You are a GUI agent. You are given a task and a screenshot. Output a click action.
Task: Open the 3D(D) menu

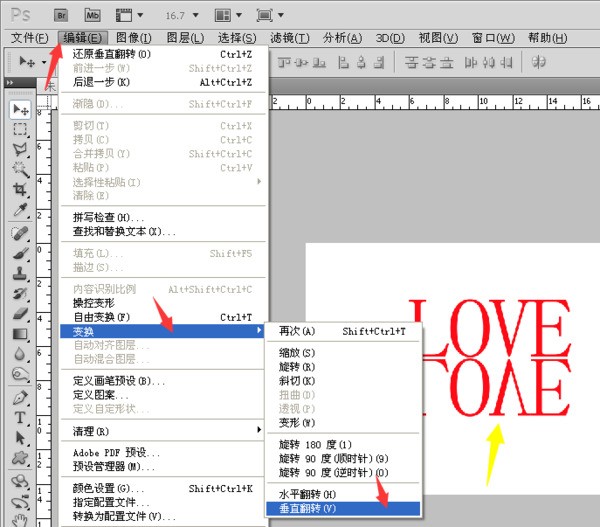(390, 38)
